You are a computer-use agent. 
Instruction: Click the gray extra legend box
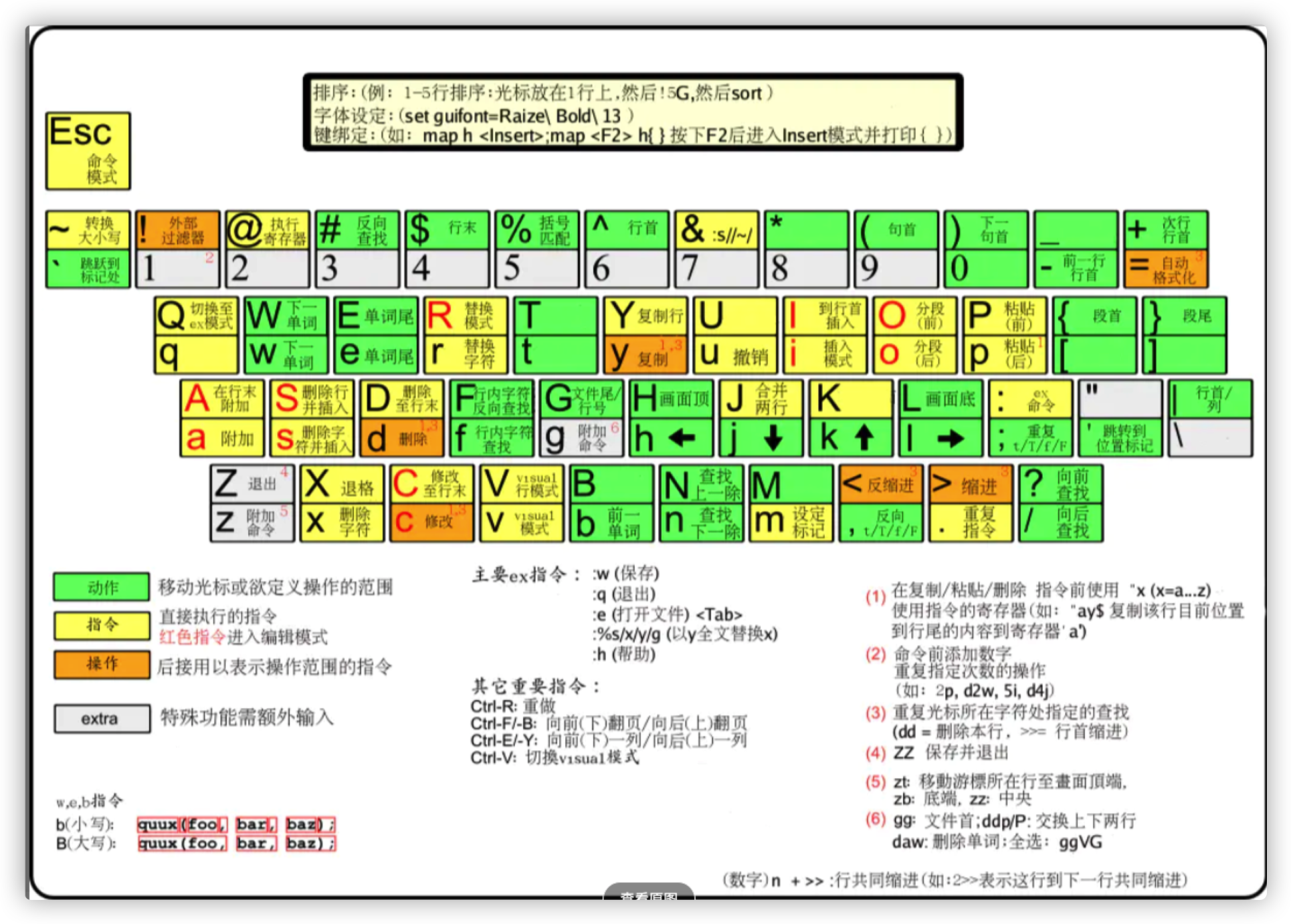100,719
